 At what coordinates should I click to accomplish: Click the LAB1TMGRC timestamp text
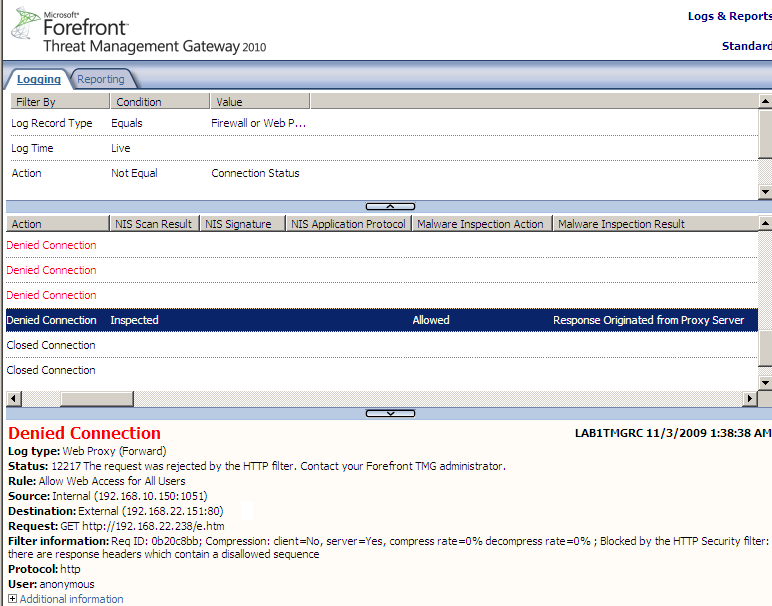[x=673, y=433]
